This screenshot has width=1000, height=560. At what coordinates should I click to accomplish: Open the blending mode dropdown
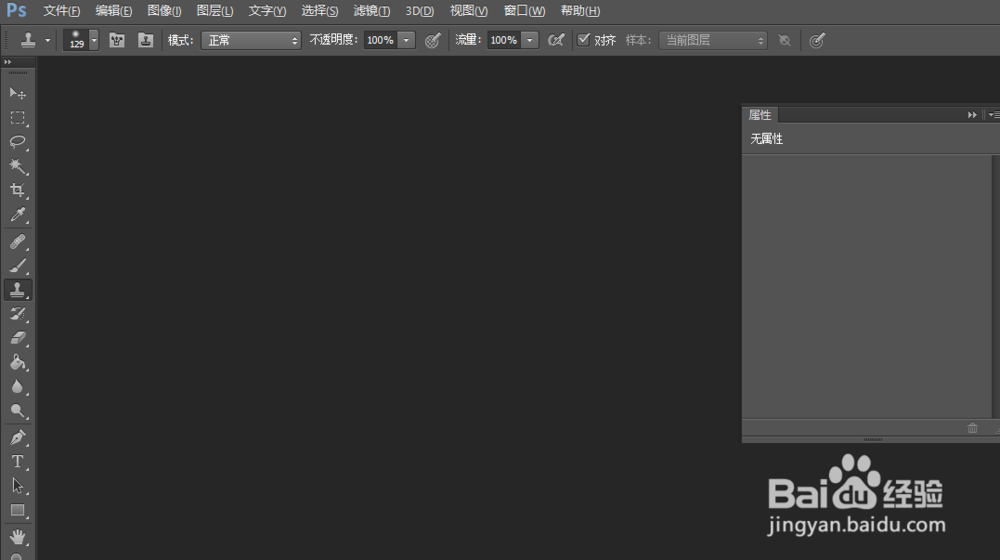tap(251, 40)
